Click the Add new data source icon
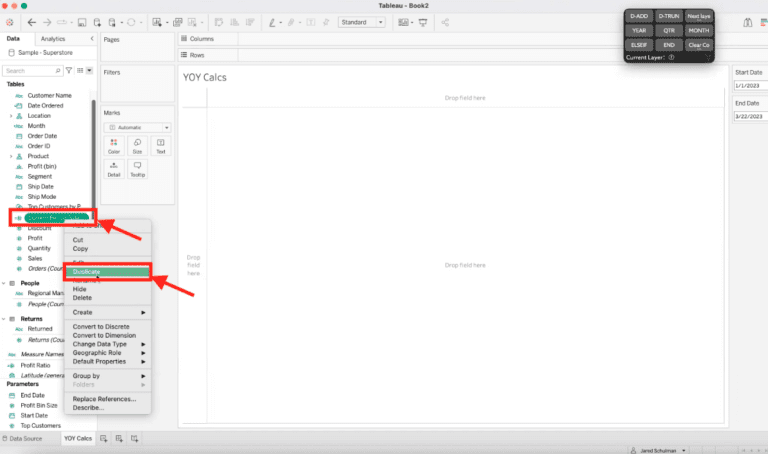 click(97, 23)
